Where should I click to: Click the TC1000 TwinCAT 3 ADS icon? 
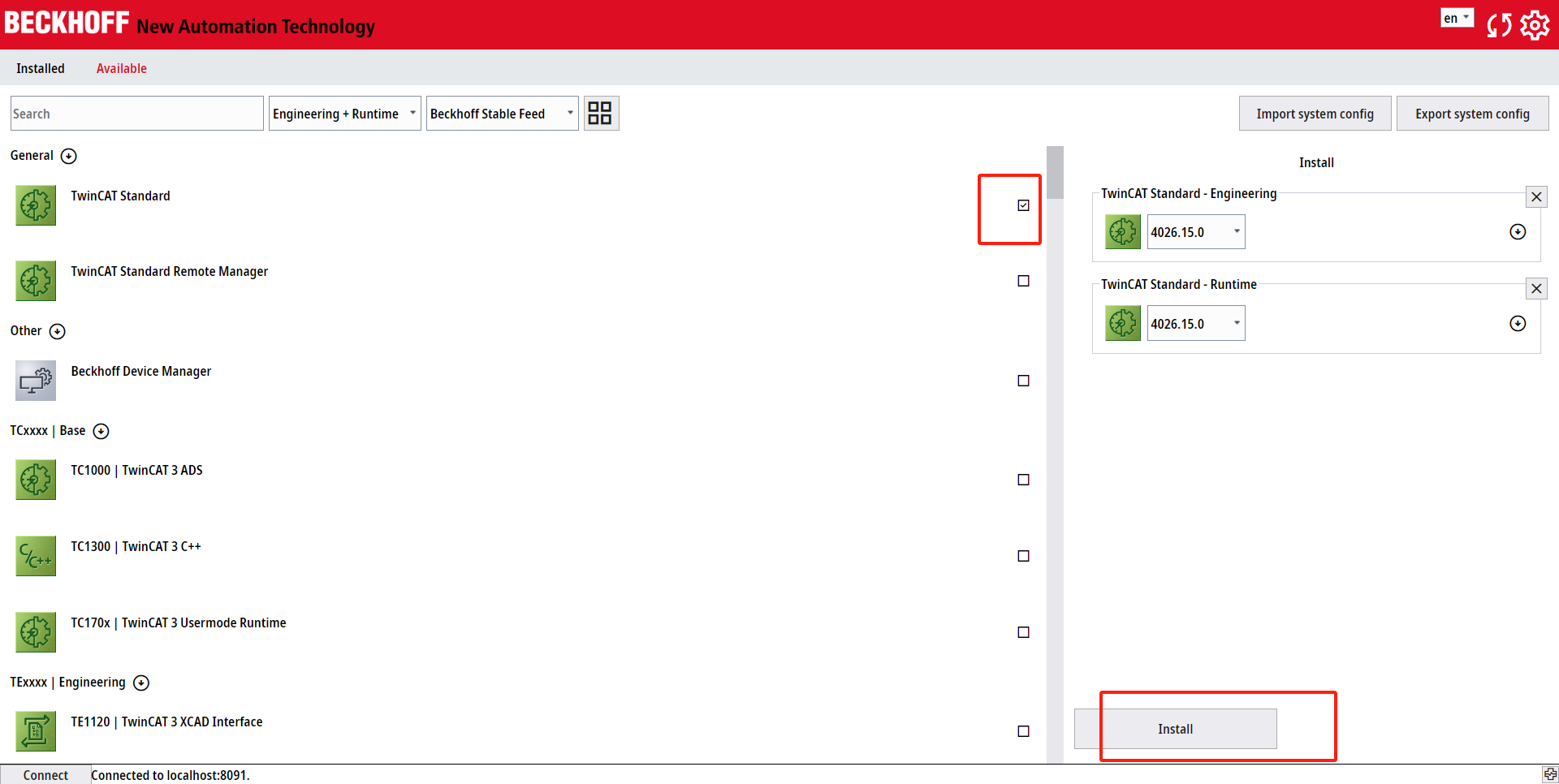pos(36,479)
